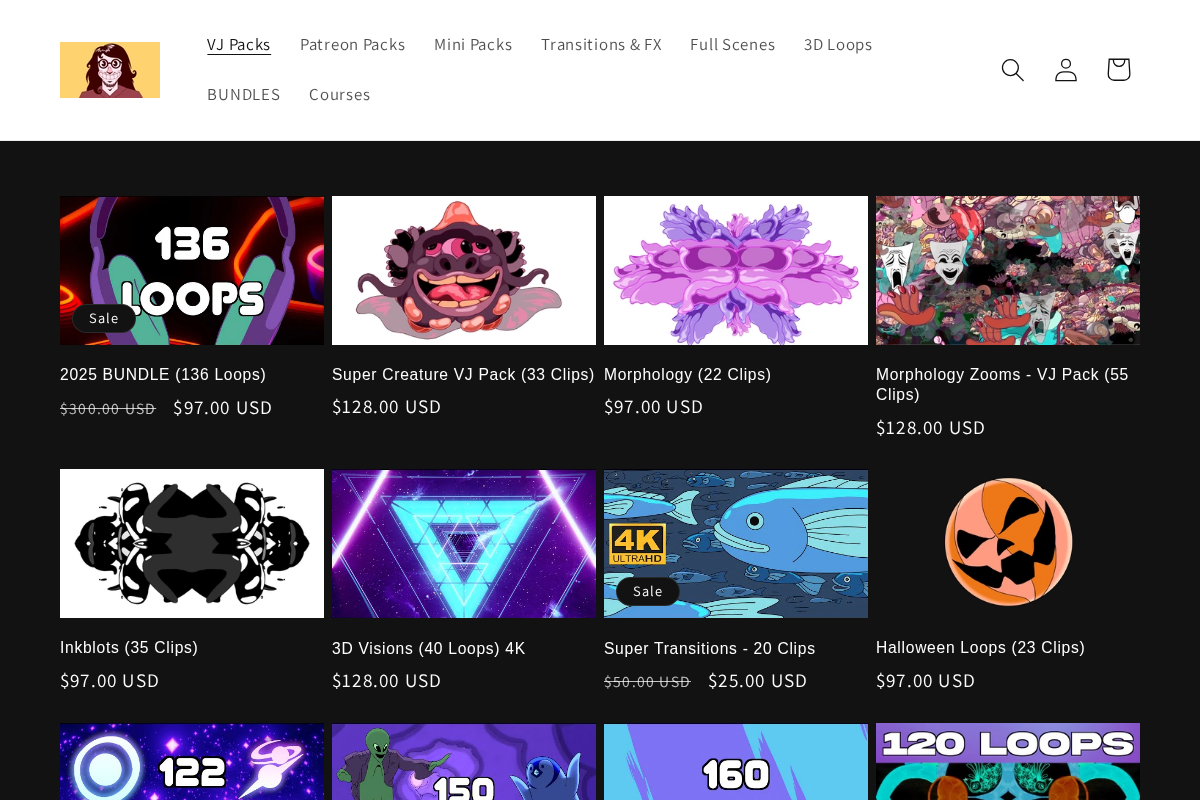Open the Full Scenes page
The width and height of the screenshot is (1200, 800).
pyautogui.click(x=733, y=44)
